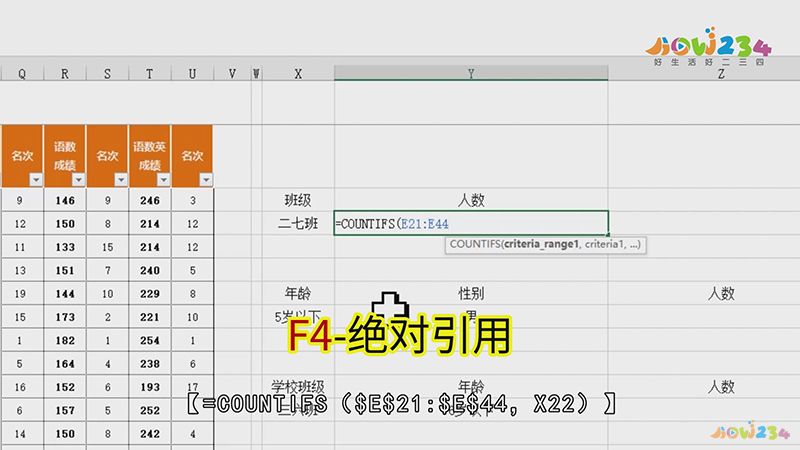Screen dimensions: 800x450
Task: Select cell with value 151
Action: [65, 270]
